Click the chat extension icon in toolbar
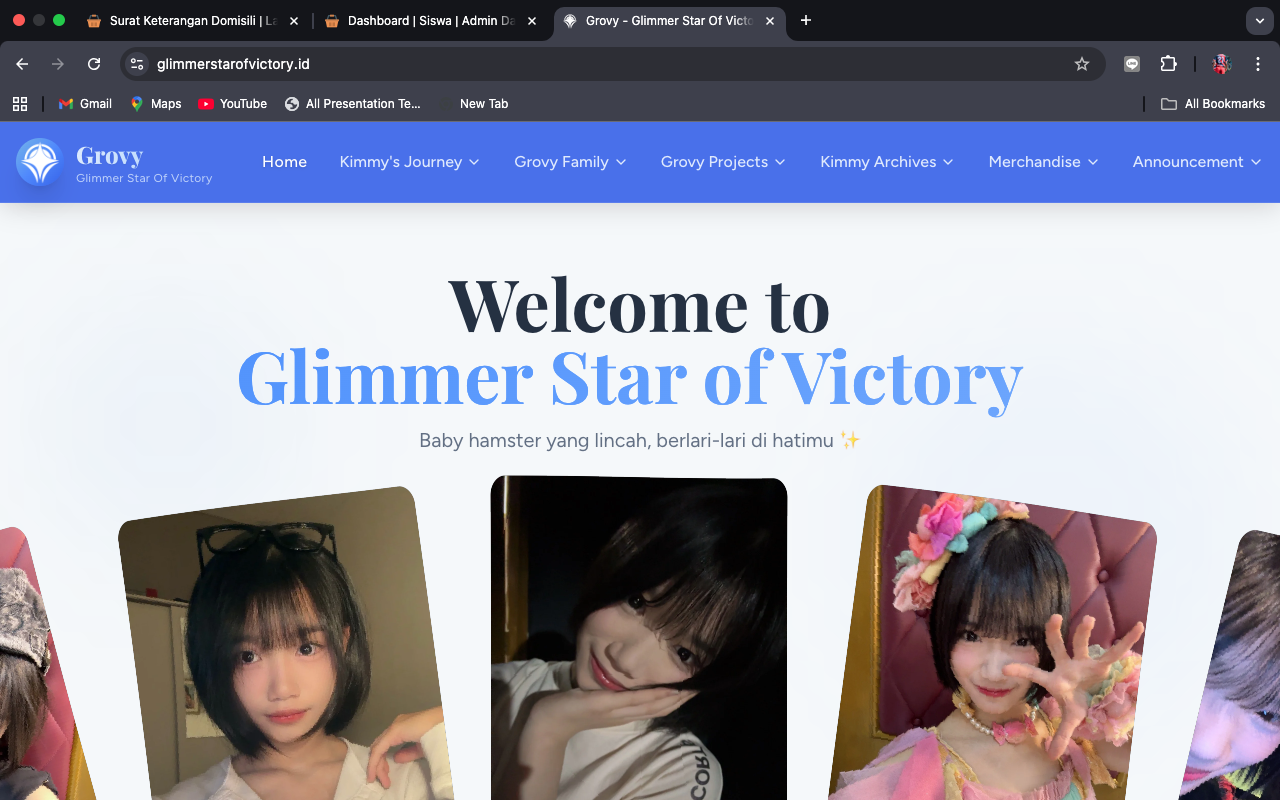The image size is (1280, 800). click(x=1132, y=64)
